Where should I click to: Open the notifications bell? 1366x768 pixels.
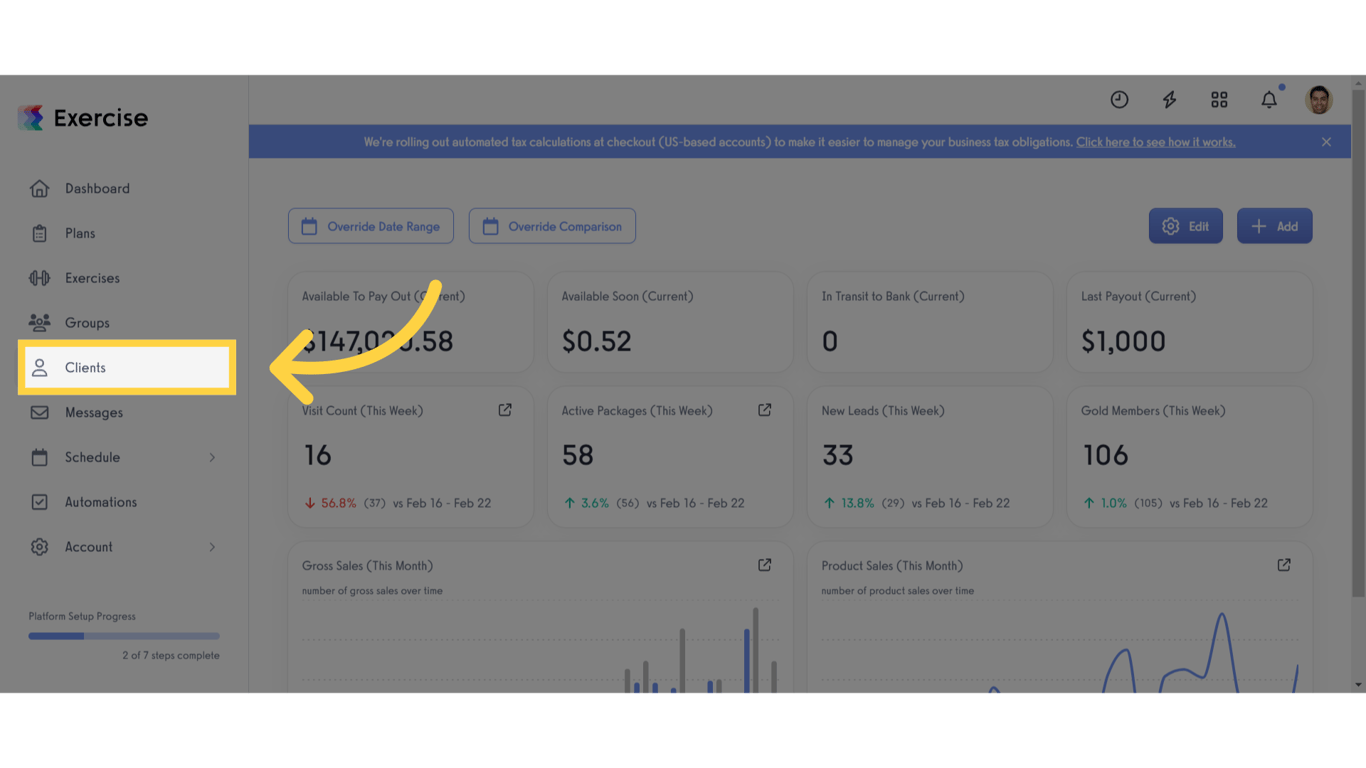pos(1268,99)
